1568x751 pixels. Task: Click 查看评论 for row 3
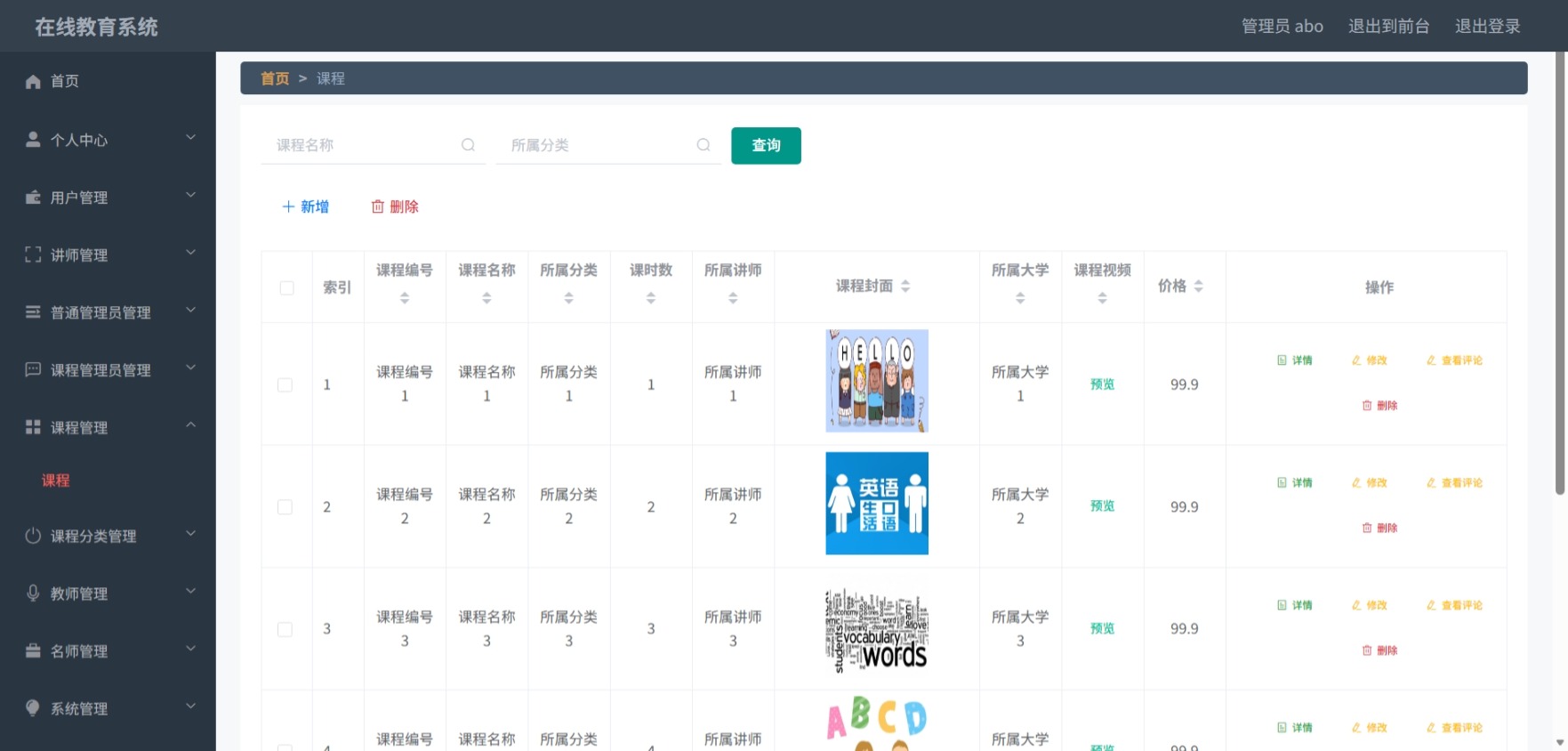(x=1454, y=605)
